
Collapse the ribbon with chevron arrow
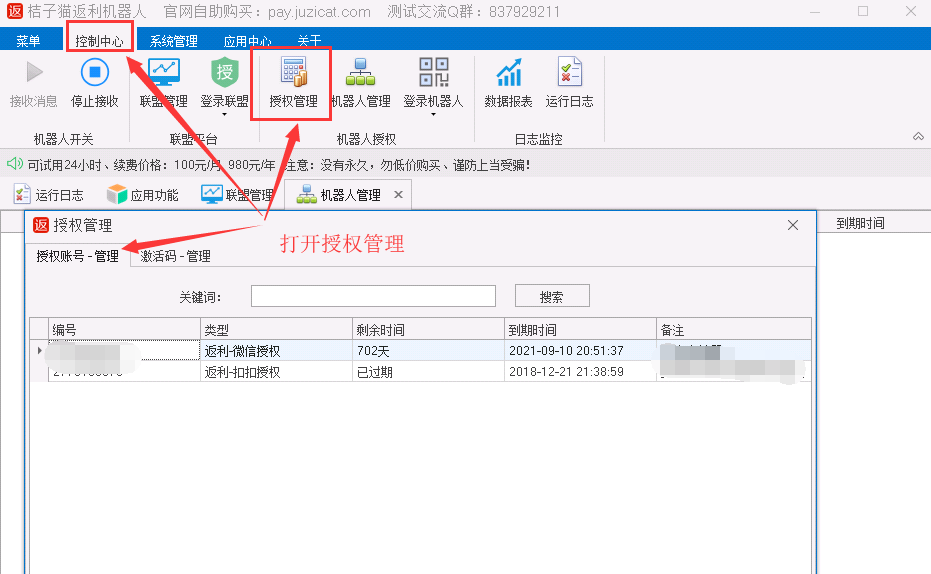pyautogui.click(x=918, y=137)
